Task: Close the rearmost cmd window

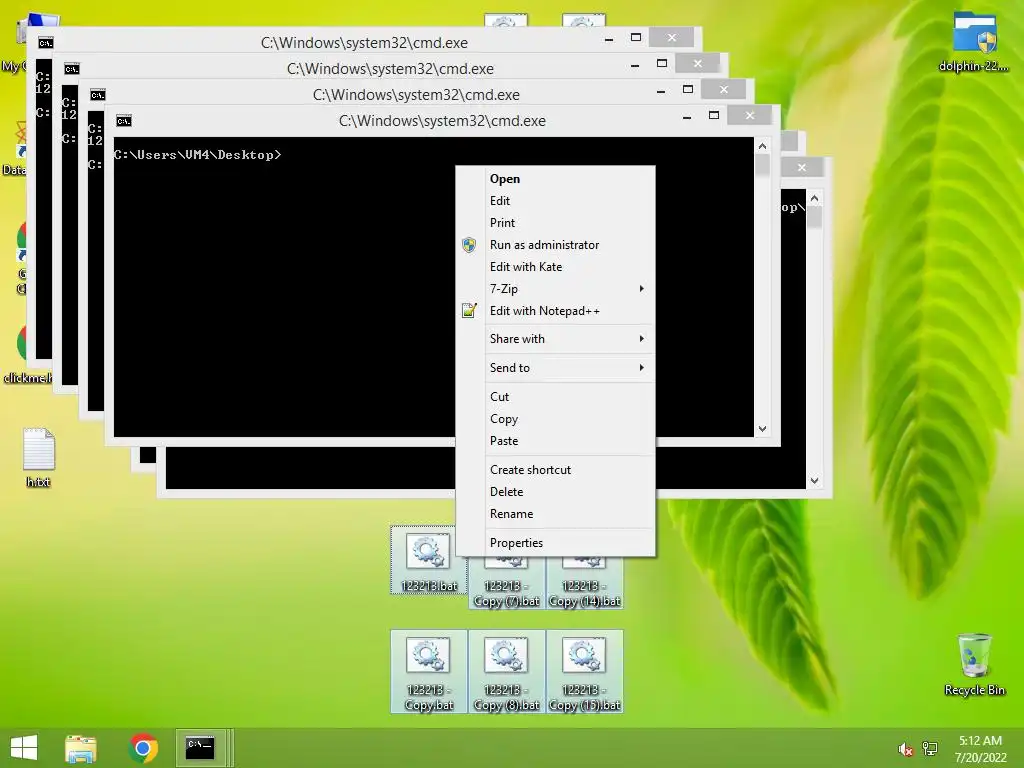Action: click(x=671, y=38)
